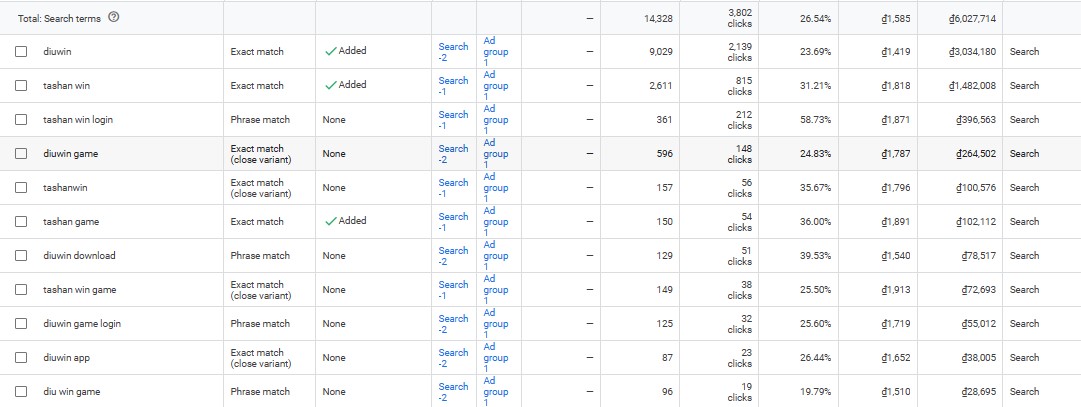Image resolution: width=1081 pixels, height=407 pixels.
Task: Click the tashan win game search term
Action: (79, 290)
